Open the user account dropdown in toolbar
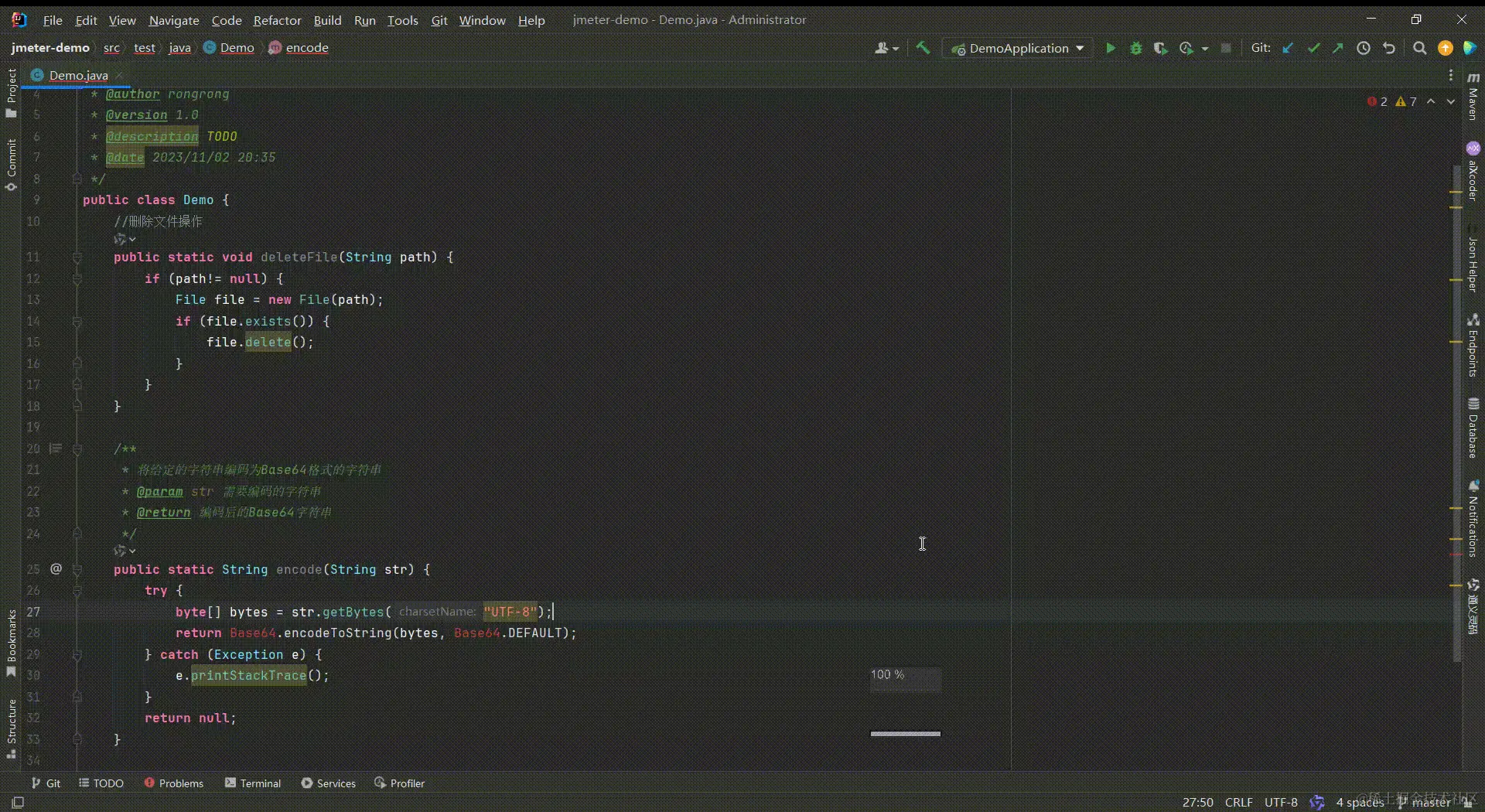Image resolution: width=1485 pixels, height=812 pixels. tap(886, 48)
